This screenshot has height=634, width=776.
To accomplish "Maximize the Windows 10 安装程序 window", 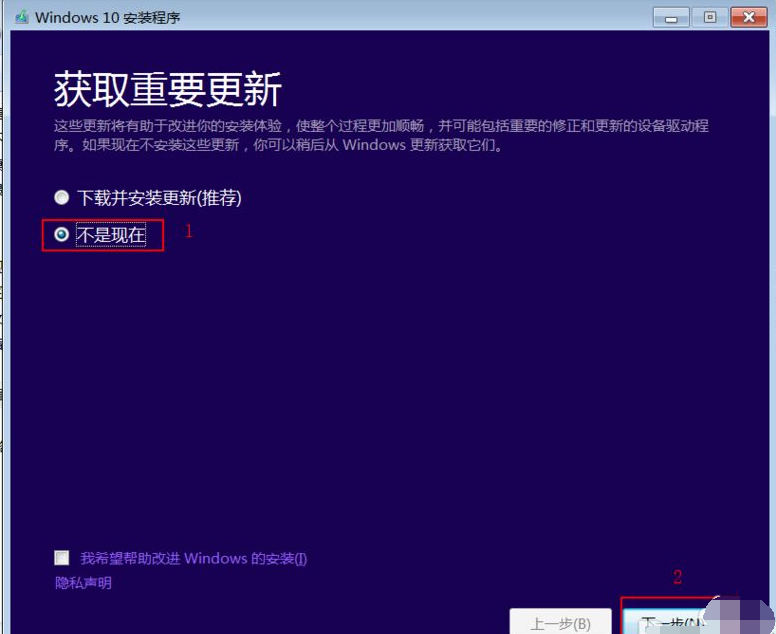I will (x=710, y=17).
